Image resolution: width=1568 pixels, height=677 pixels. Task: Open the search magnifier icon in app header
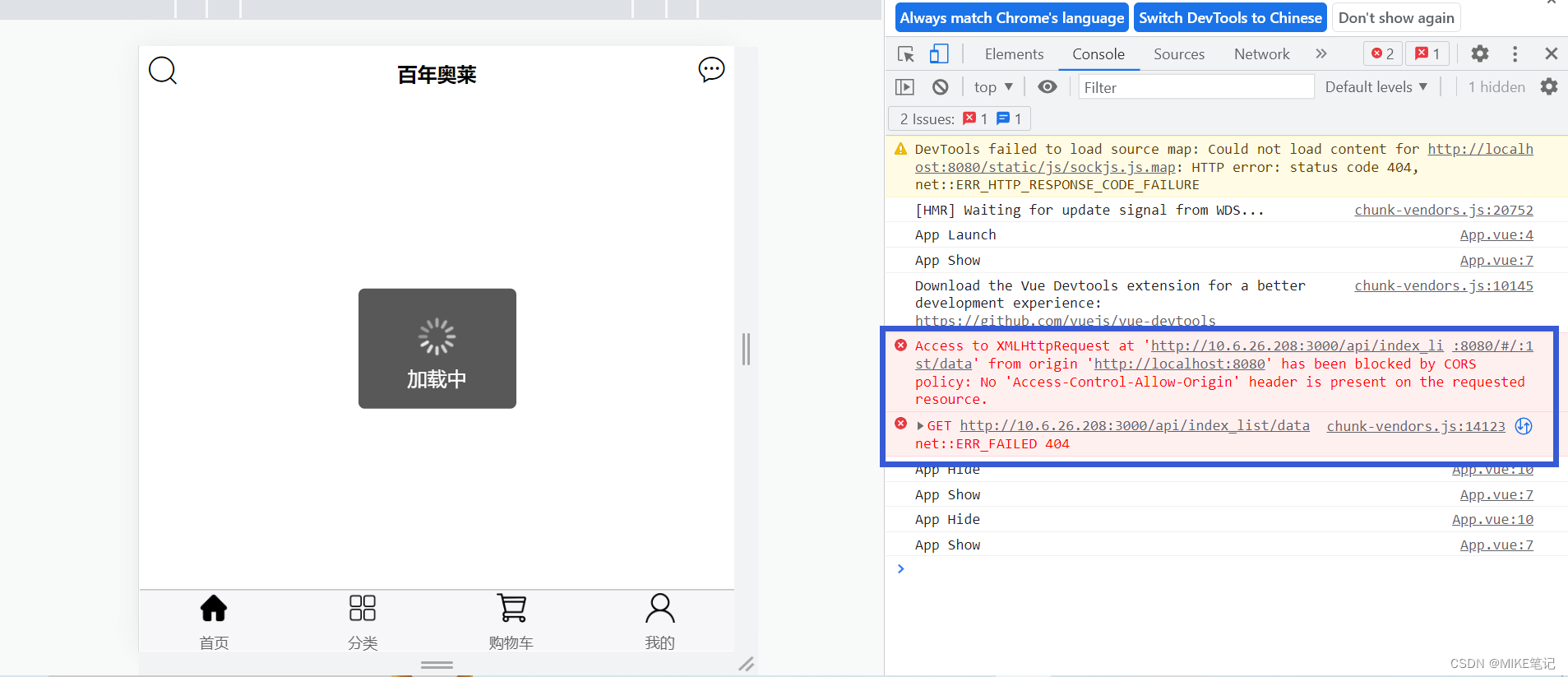click(x=163, y=71)
